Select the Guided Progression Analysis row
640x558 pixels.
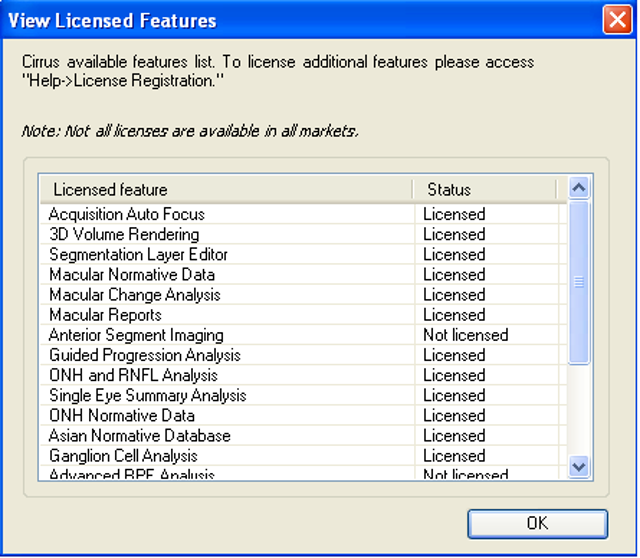pos(303,355)
